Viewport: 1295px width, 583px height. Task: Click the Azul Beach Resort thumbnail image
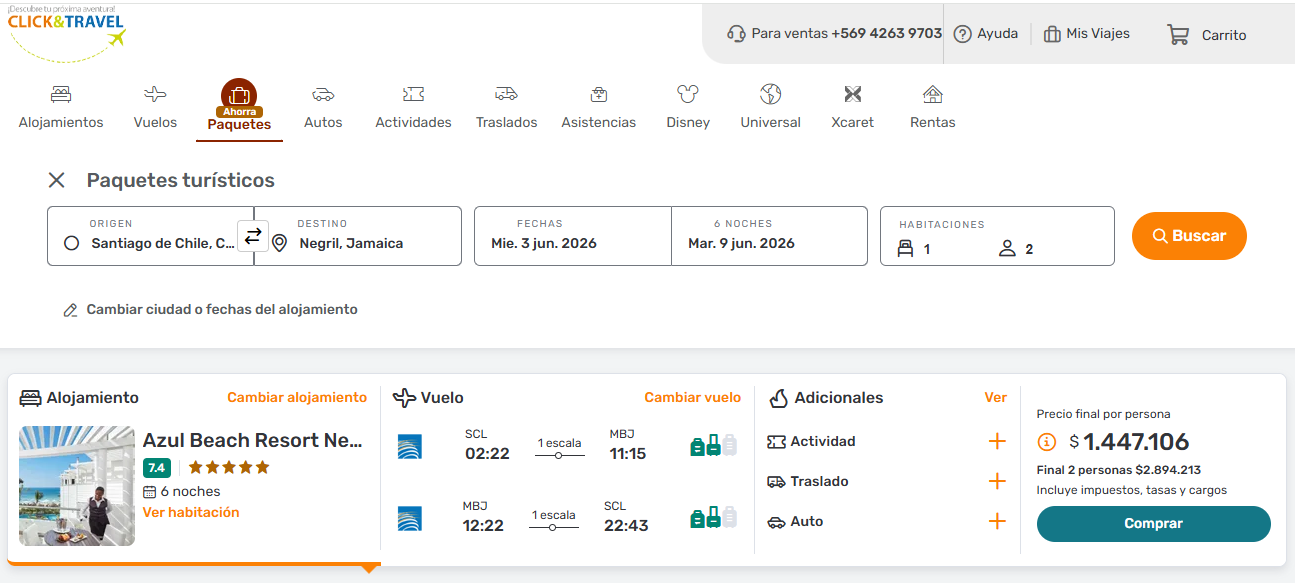tap(77, 485)
